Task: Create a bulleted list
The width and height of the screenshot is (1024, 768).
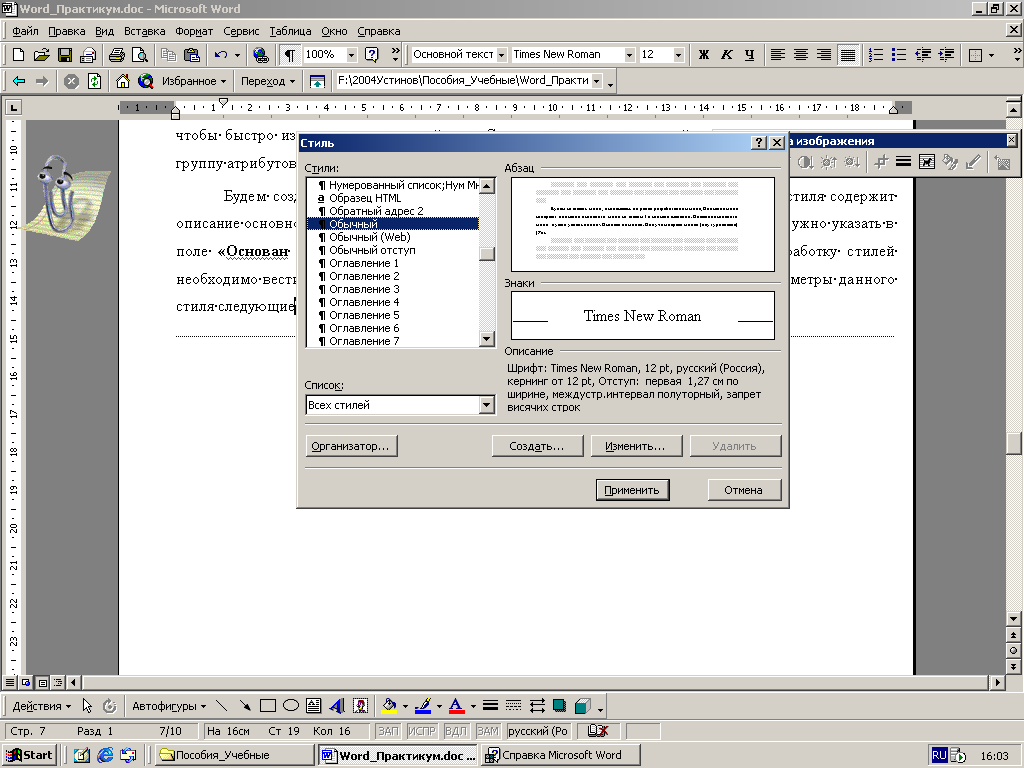Action: [899, 55]
